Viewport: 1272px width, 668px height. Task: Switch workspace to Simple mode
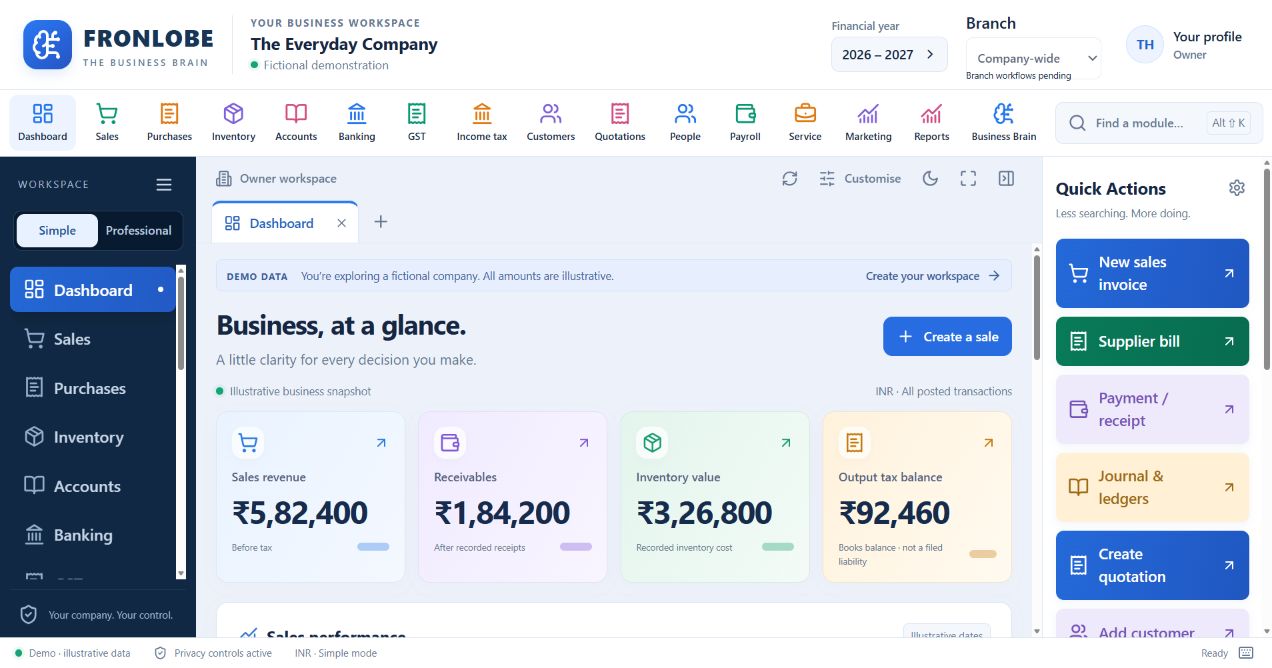(x=57, y=230)
